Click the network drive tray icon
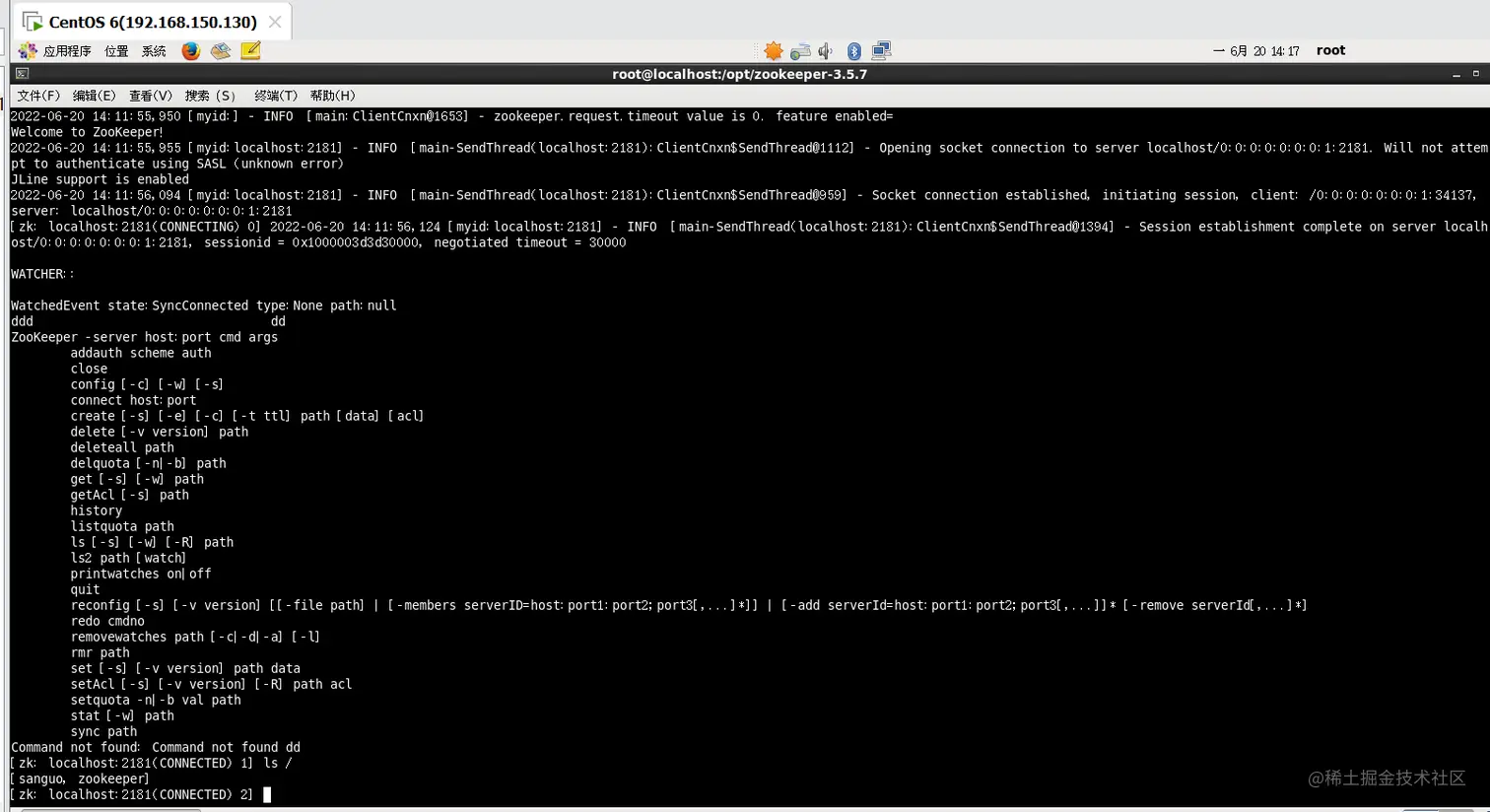The width and height of the screenshot is (1490, 812). (x=800, y=51)
